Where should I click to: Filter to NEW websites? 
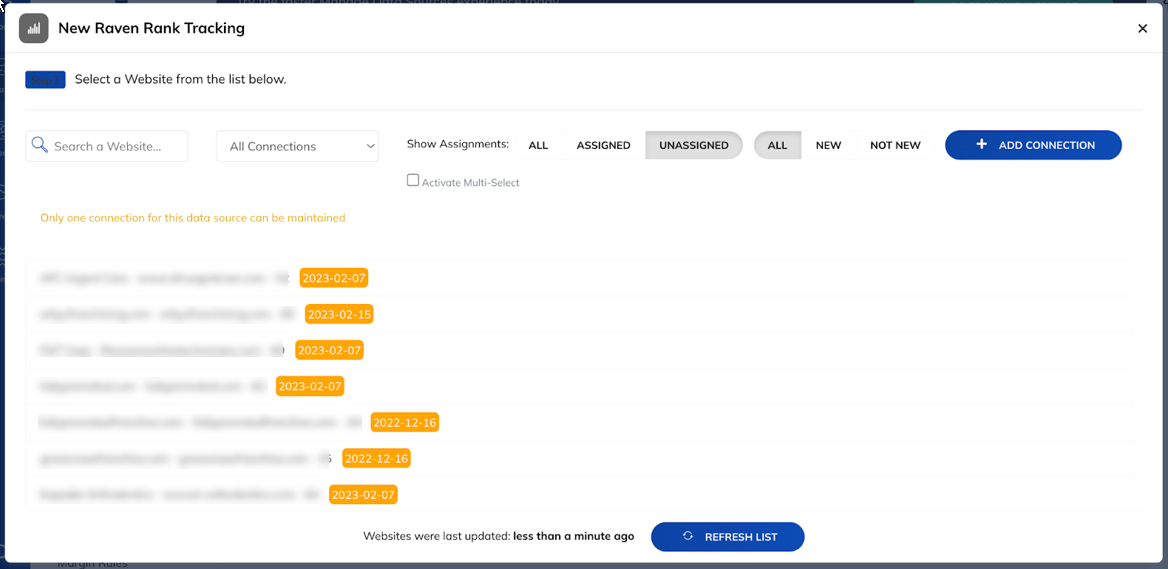828,145
